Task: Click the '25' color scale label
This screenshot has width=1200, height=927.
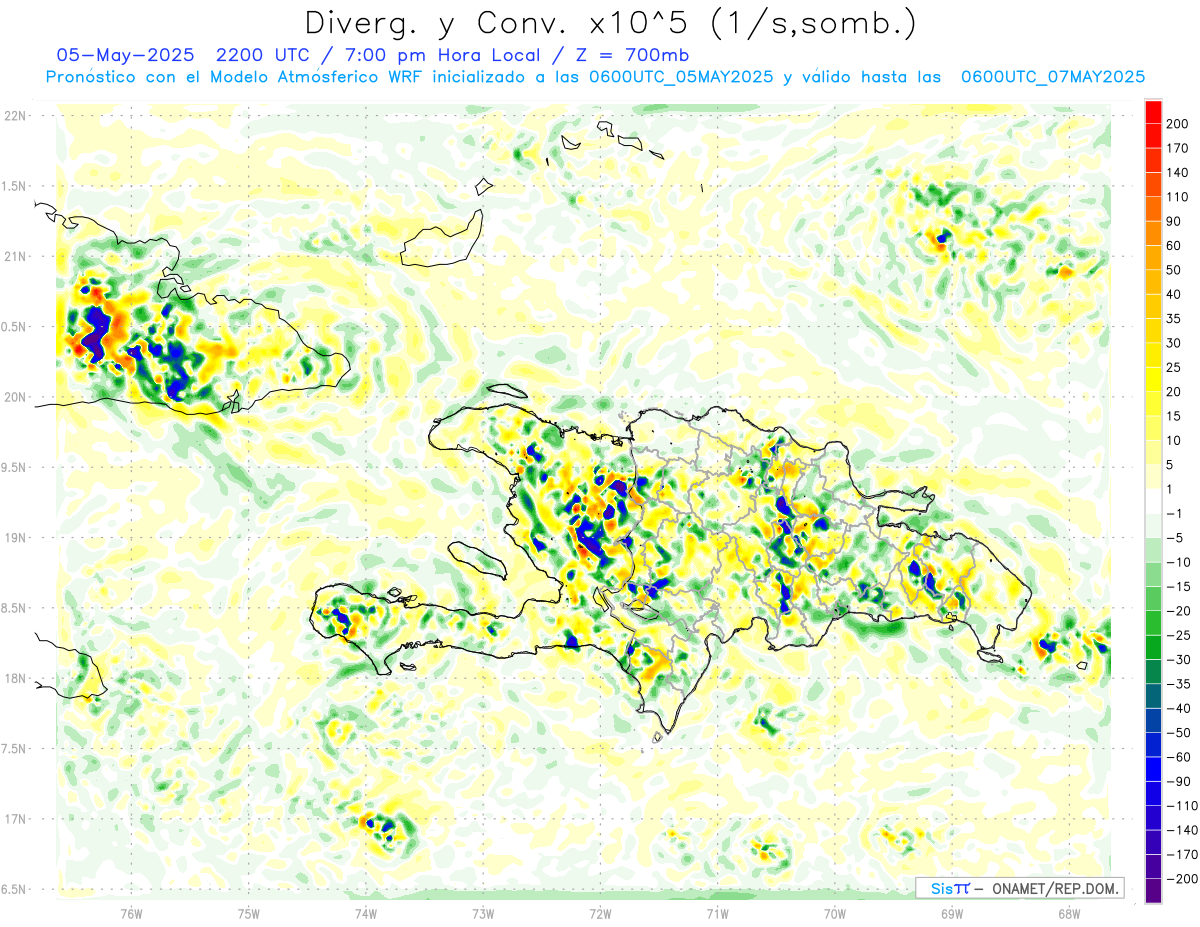Action: coord(1175,367)
